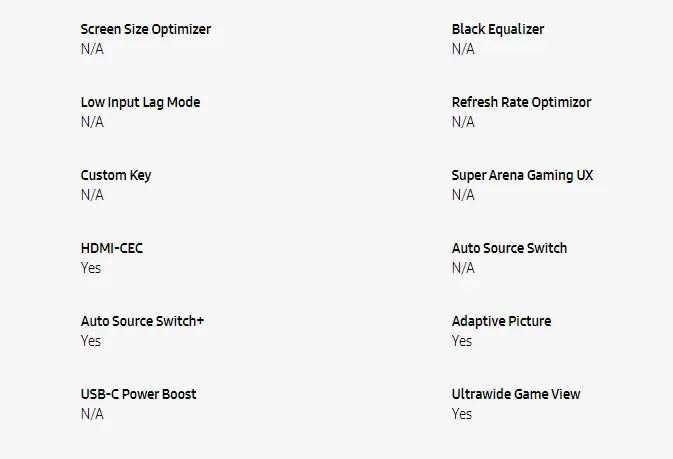Click the N/A value under USB-C Power Boost

point(92,414)
